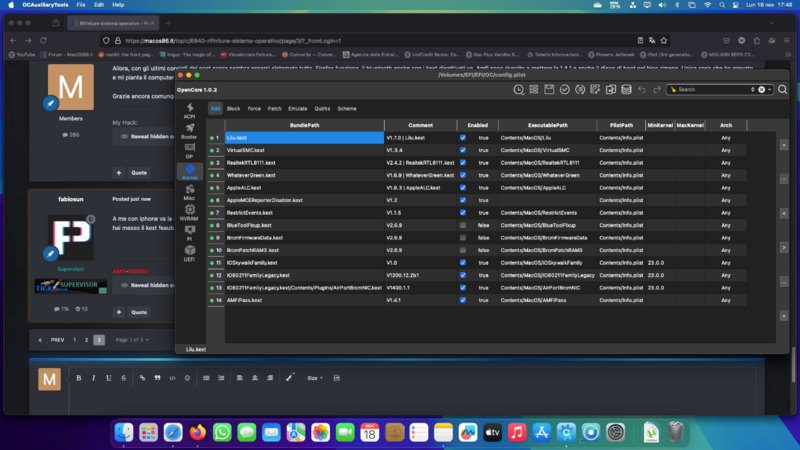Image resolution: width=800 pixels, height=450 pixels.
Task: Switch to the Quirks tab
Action: (x=322, y=109)
